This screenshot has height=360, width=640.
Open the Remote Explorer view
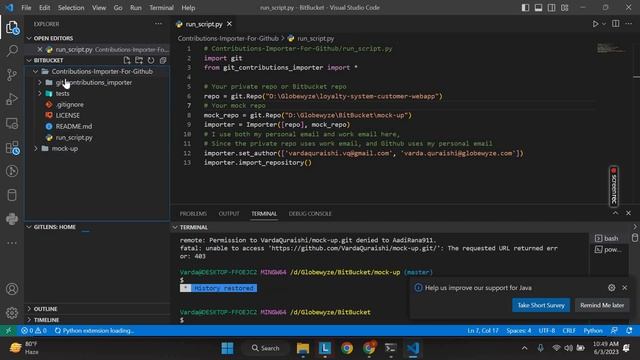pos(12,123)
